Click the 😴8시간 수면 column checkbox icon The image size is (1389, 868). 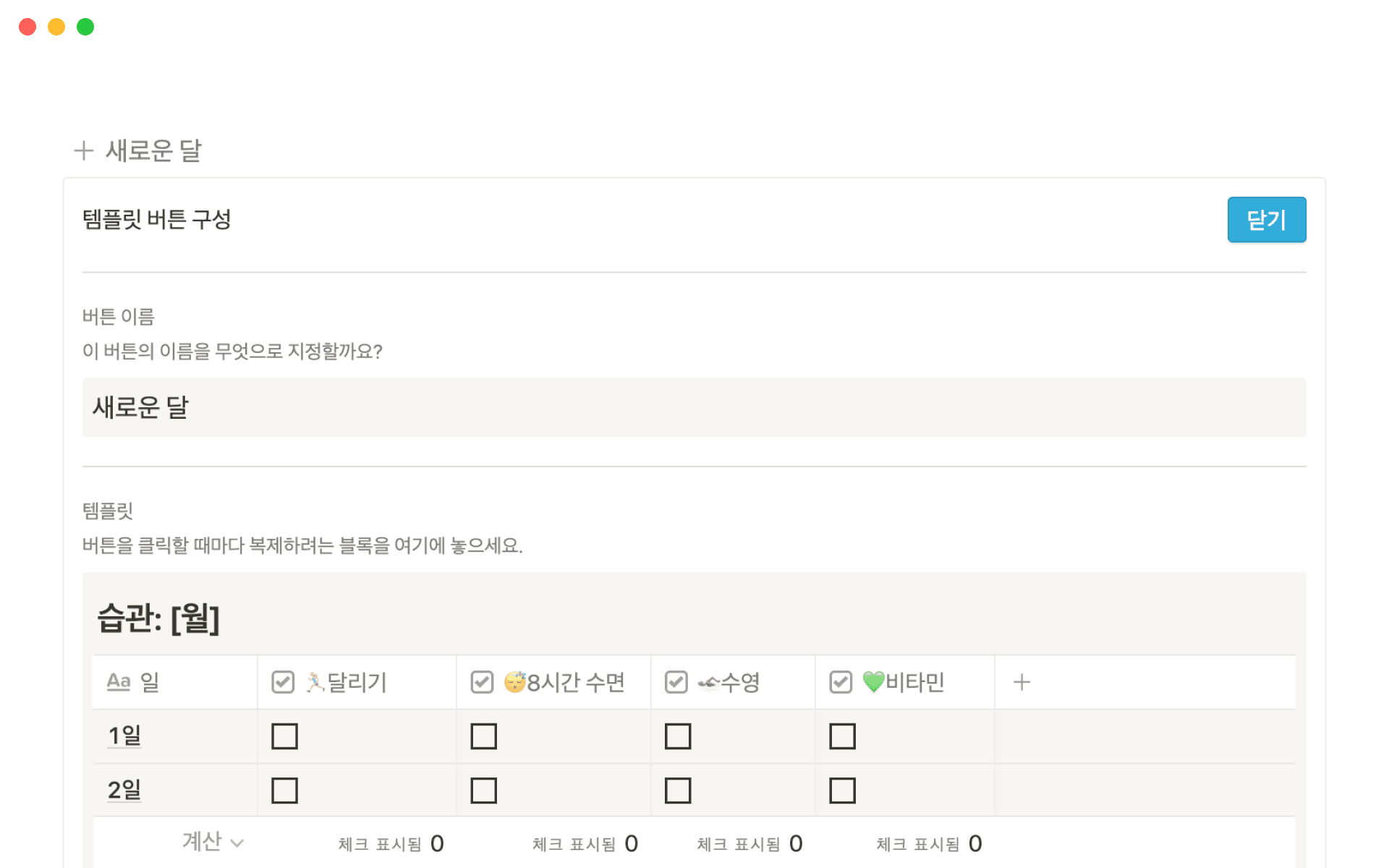(482, 681)
